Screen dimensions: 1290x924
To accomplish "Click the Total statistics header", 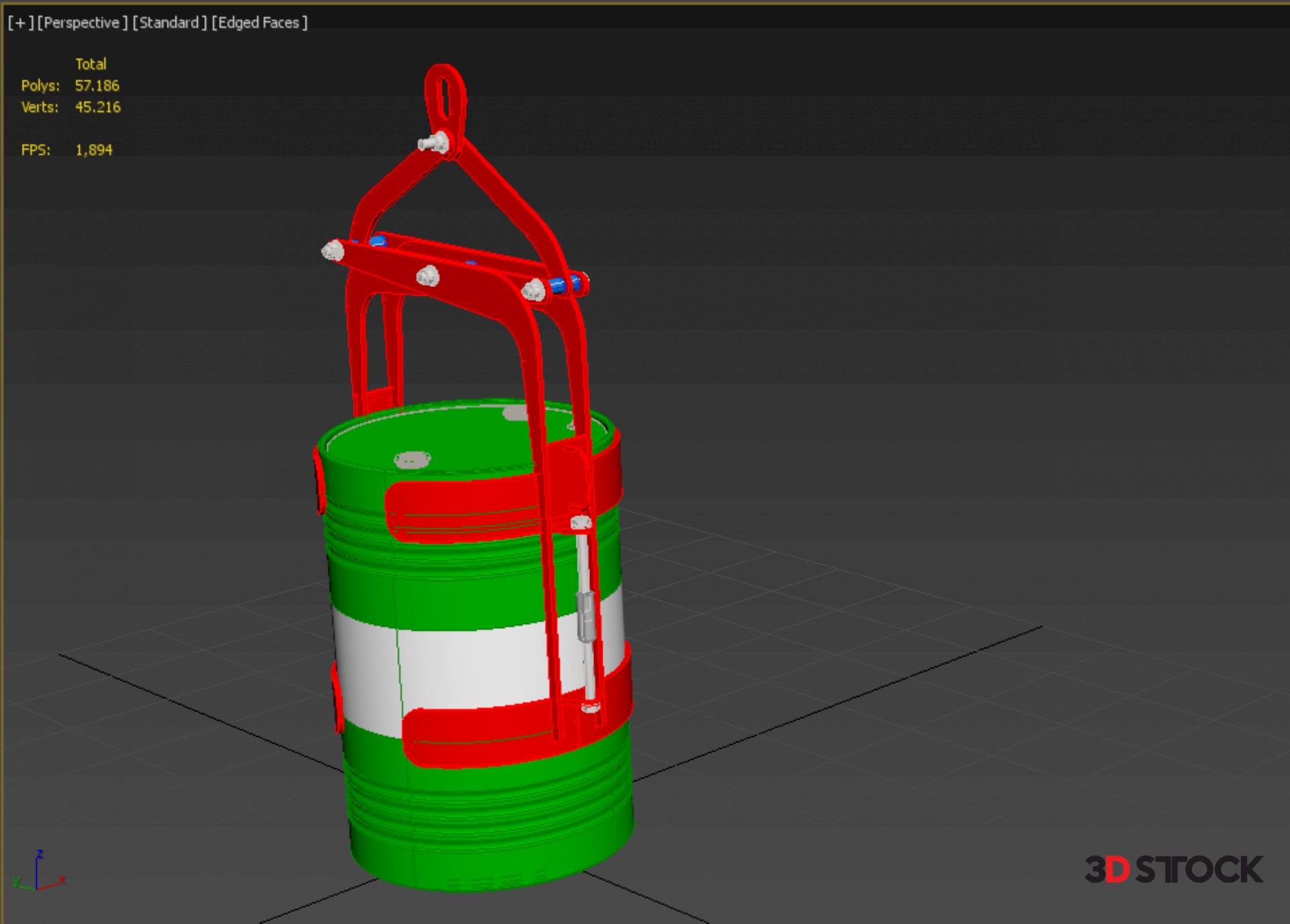I will (x=91, y=65).
